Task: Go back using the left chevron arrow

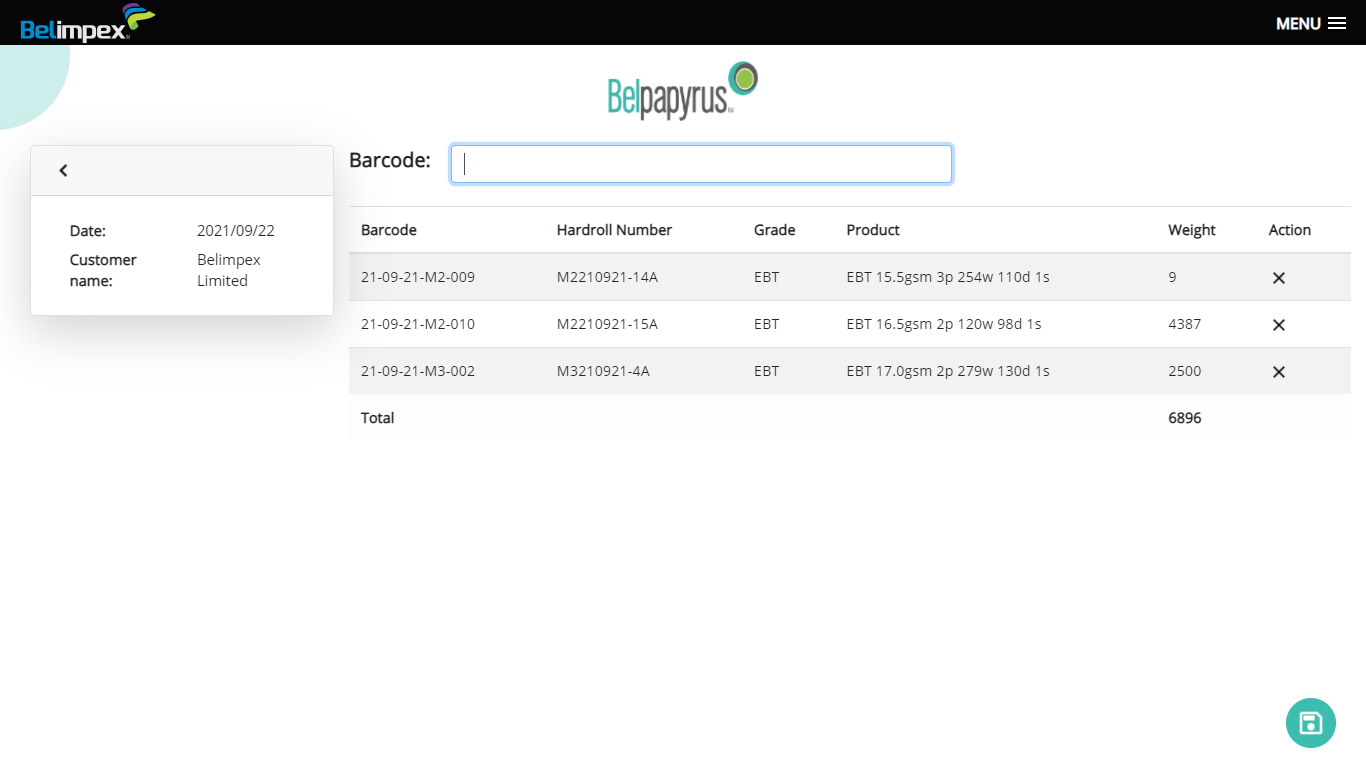Action: tap(63, 171)
